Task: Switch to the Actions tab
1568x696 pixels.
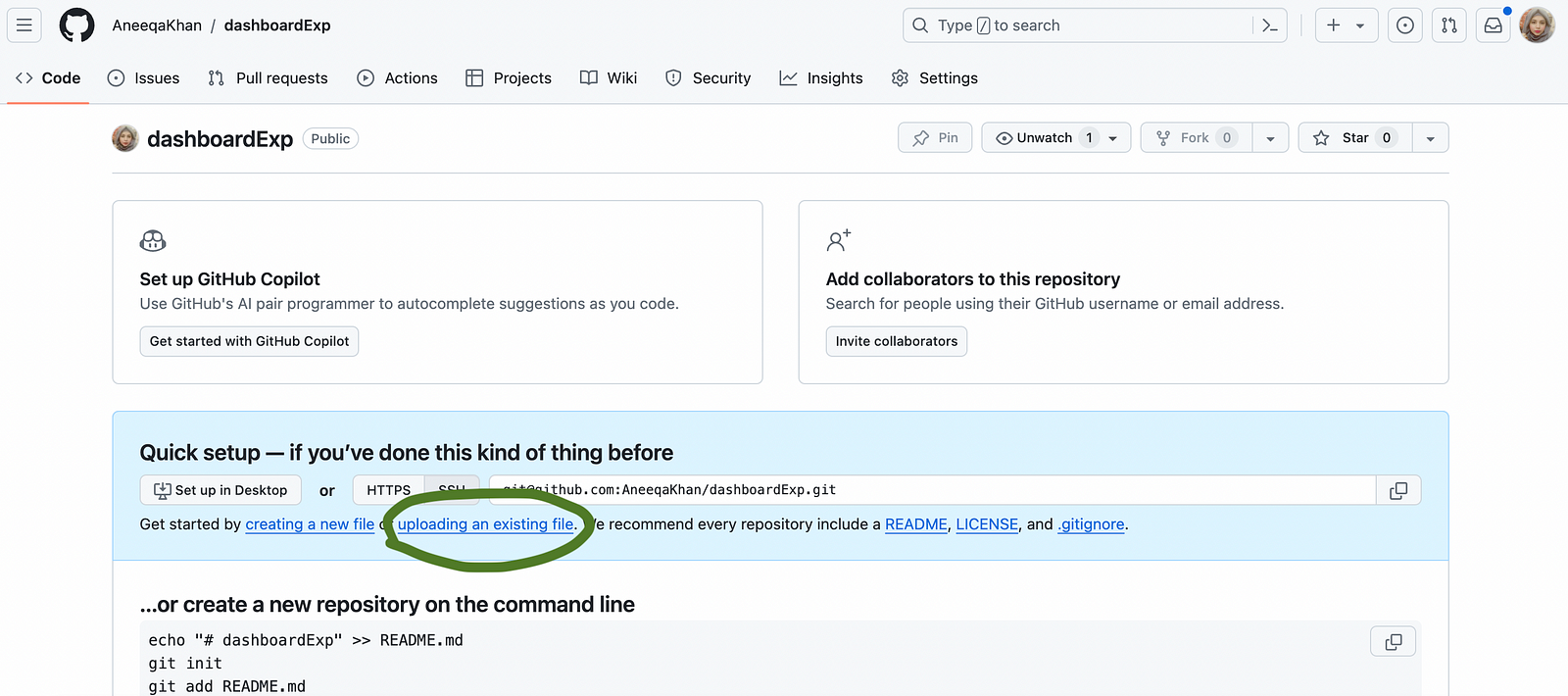Action: pyautogui.click(x=397, y=77)
